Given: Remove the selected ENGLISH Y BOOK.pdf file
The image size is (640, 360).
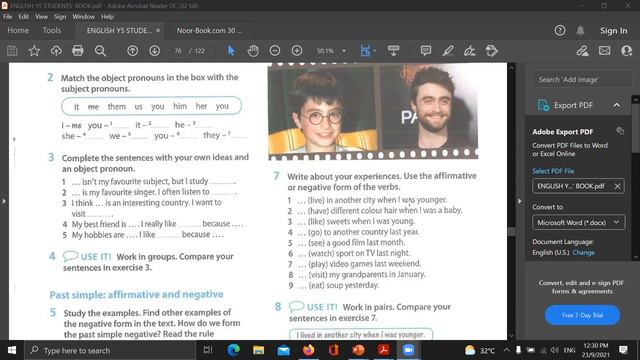Looking at the screenshot, I should coord(617,187).
